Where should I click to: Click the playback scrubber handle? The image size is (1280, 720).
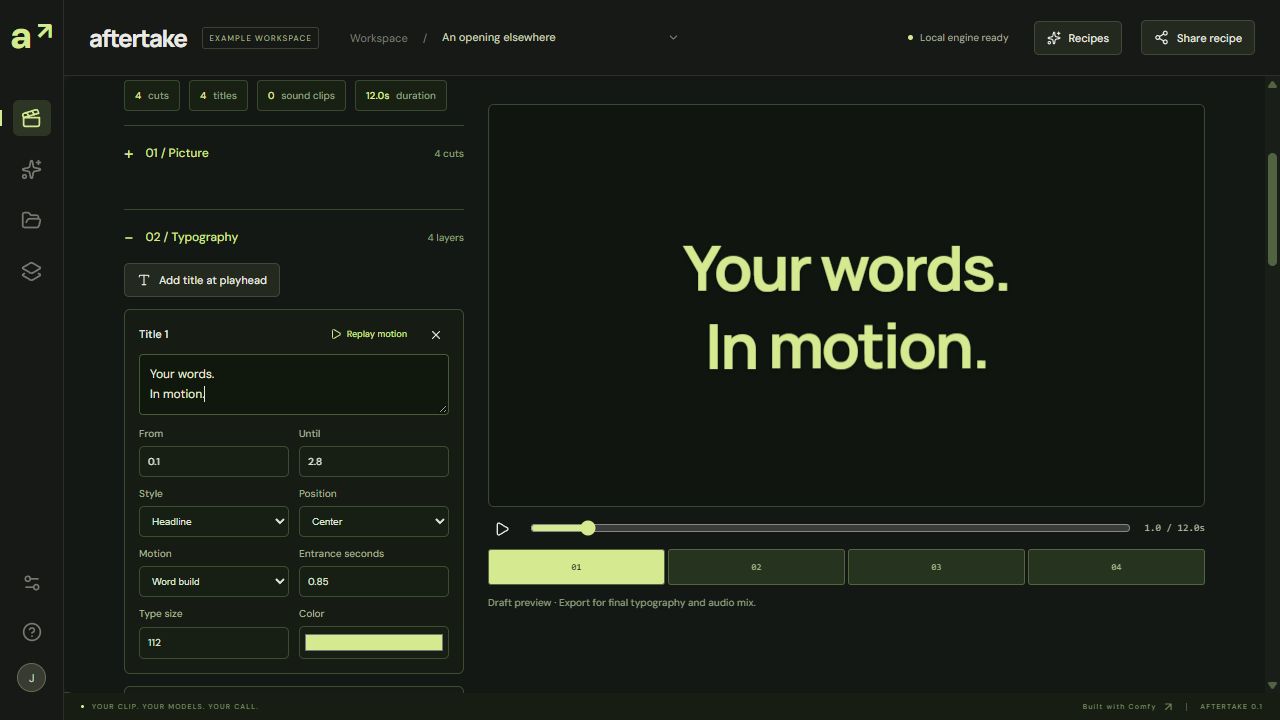588,528
